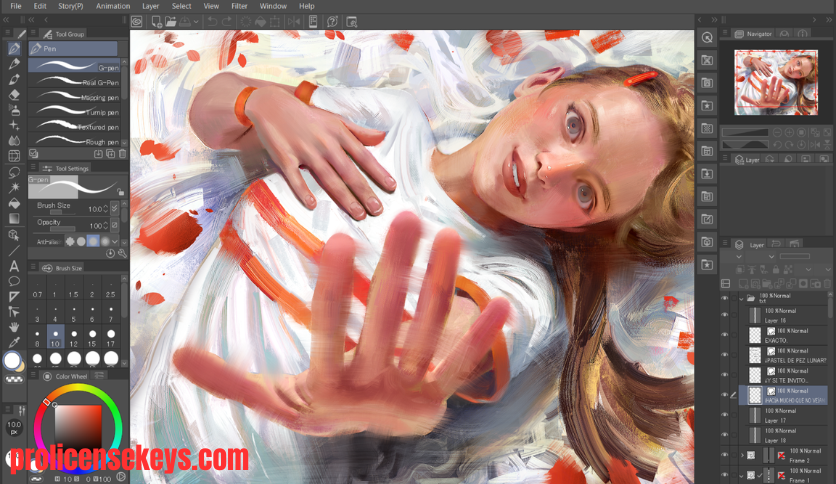
Task: Open the Edit menu
Action: (40, 6)
